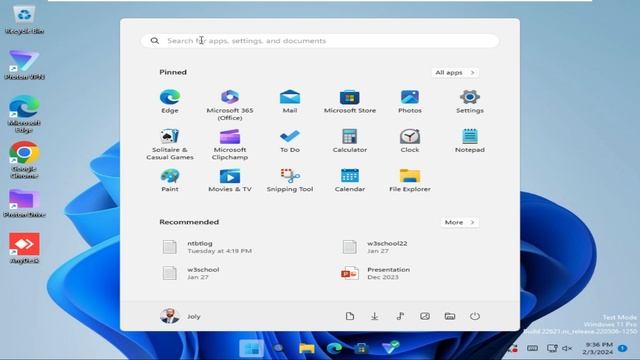Open Documents folder shortcut in Start footer
This screenshot has width=640, height=360.
(350, 316)
